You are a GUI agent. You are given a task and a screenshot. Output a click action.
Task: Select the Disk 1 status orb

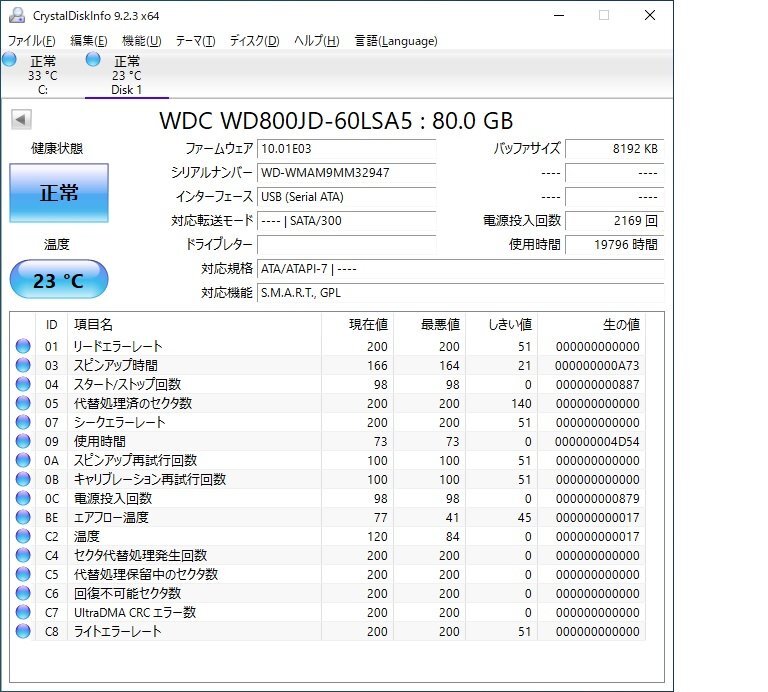coord(93,60)
